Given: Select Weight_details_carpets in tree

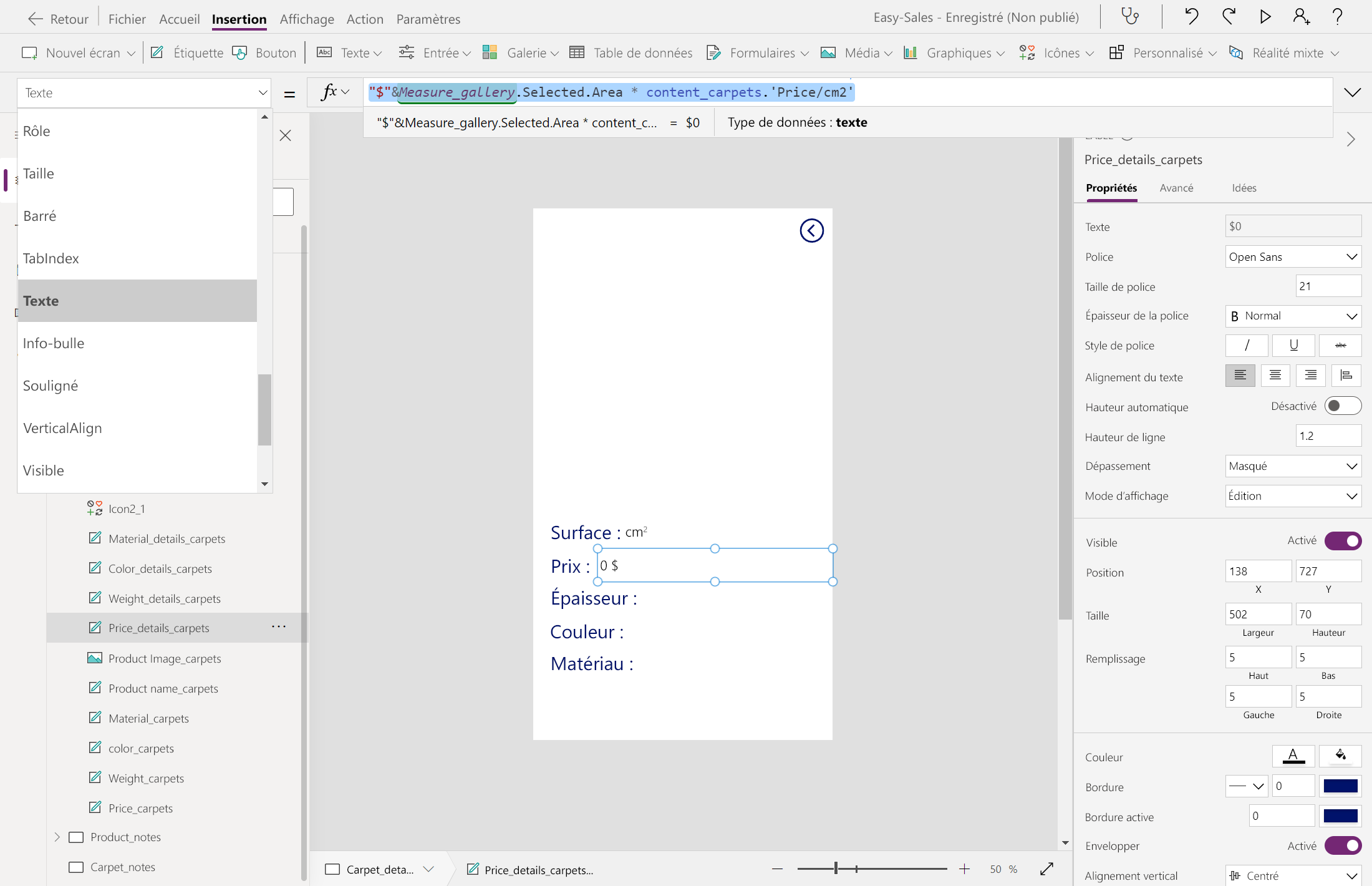Looking at the screenshot, I should point(165,598).
